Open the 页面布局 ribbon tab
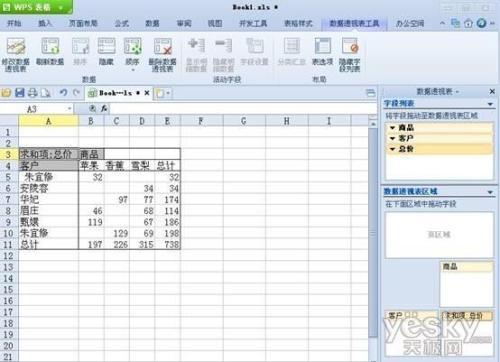 point(83,23)
